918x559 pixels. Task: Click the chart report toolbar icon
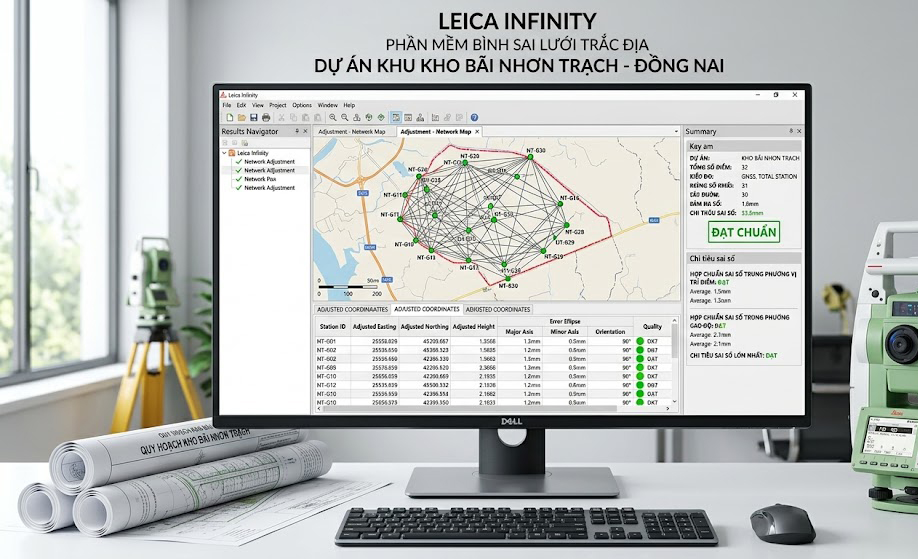(x=435, y=118)
